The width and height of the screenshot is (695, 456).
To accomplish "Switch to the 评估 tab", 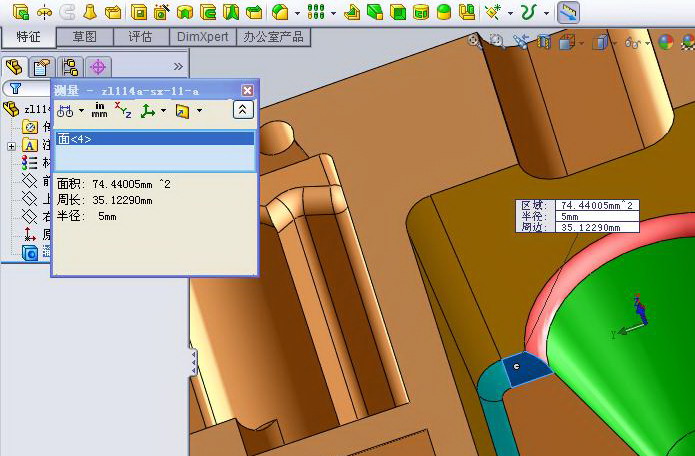I will pyautogui.click(x=141, y=37).
